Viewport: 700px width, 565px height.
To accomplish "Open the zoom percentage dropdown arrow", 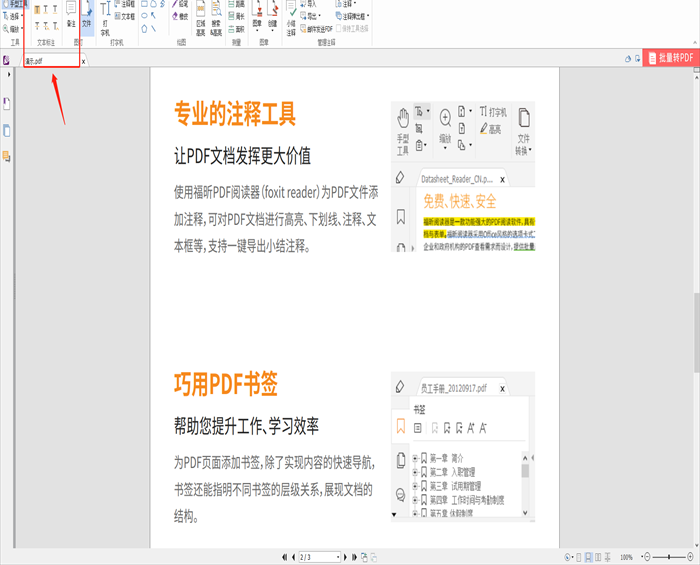I will pos(642,557).
